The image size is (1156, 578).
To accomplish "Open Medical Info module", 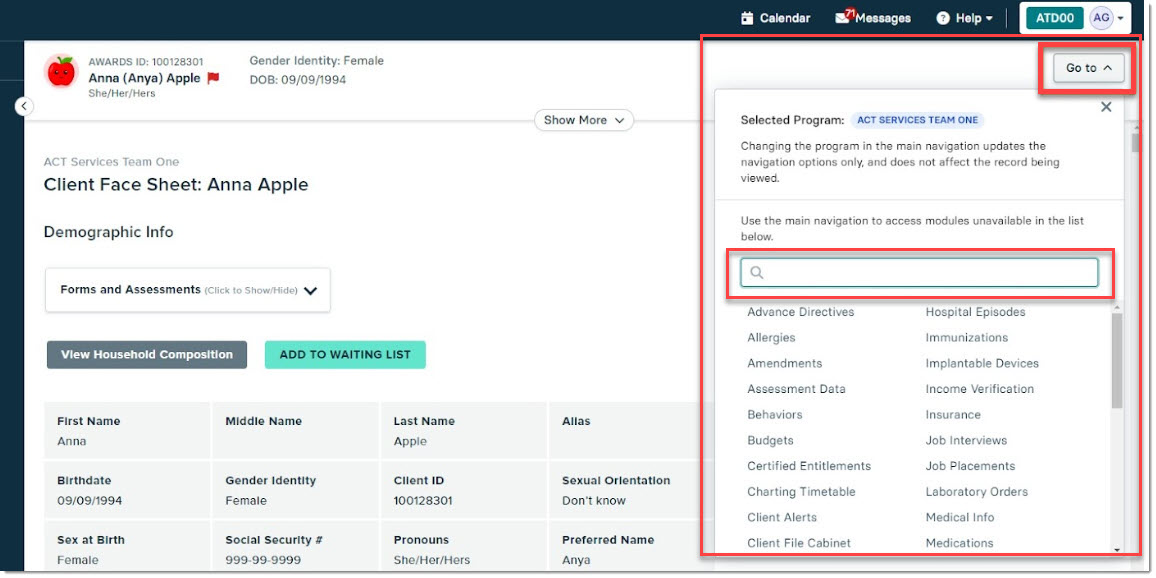I will coord(960,518).
